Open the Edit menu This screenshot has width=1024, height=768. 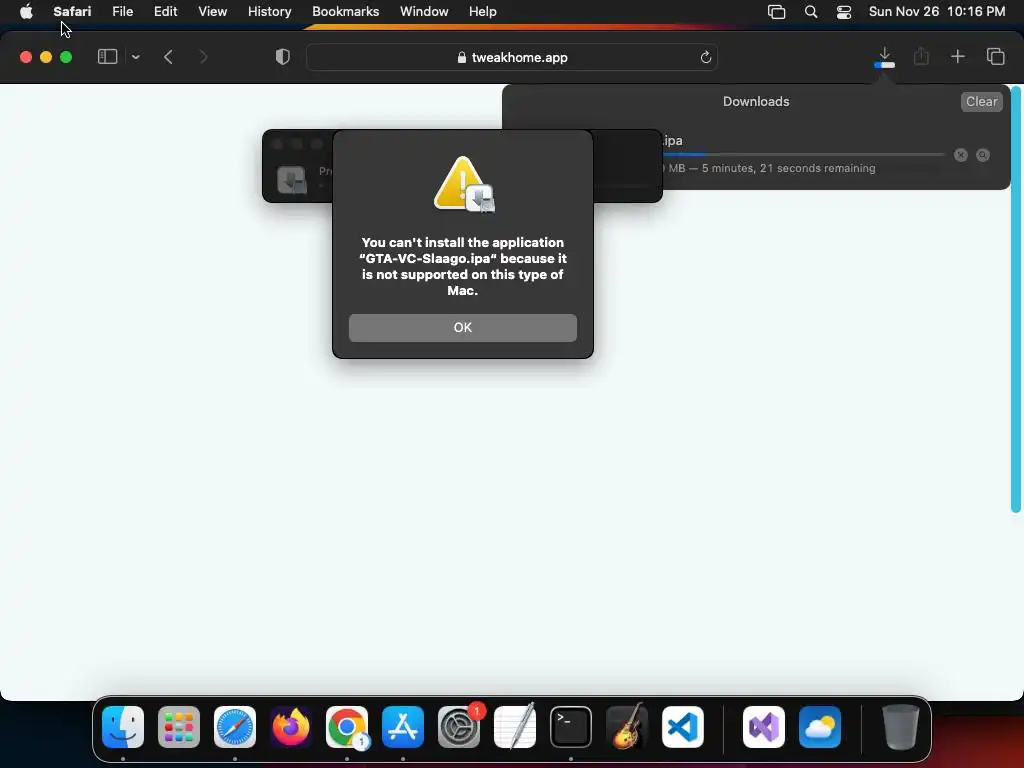point(165,11)
